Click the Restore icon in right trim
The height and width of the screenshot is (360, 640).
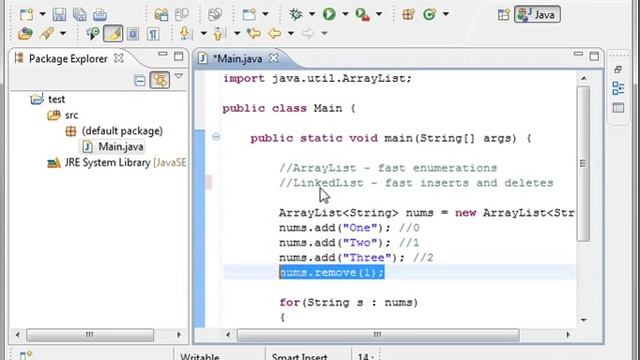point(618,69)
